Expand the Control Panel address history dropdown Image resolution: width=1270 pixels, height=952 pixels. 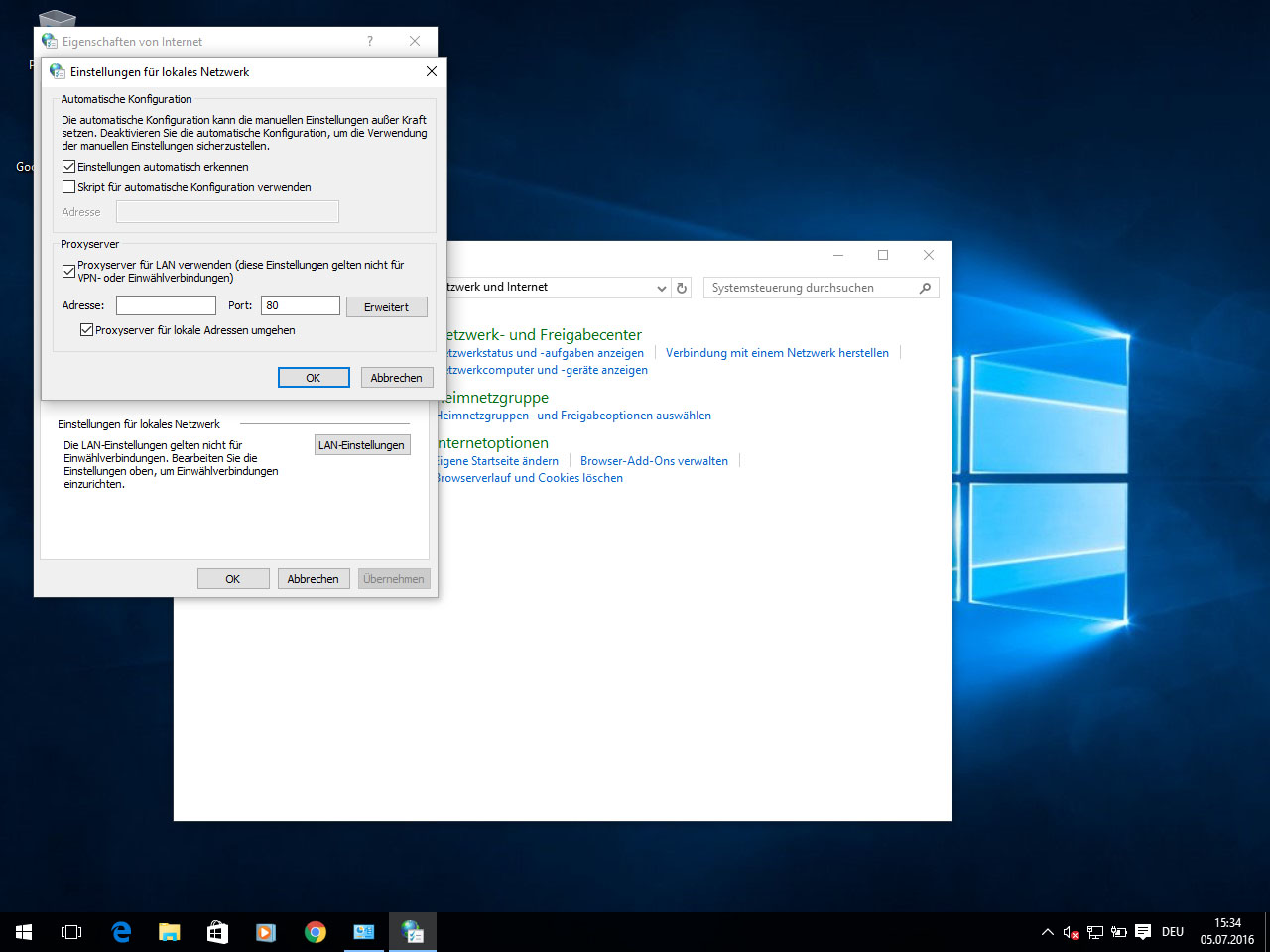pyautogui.click(x=662, y=288)
